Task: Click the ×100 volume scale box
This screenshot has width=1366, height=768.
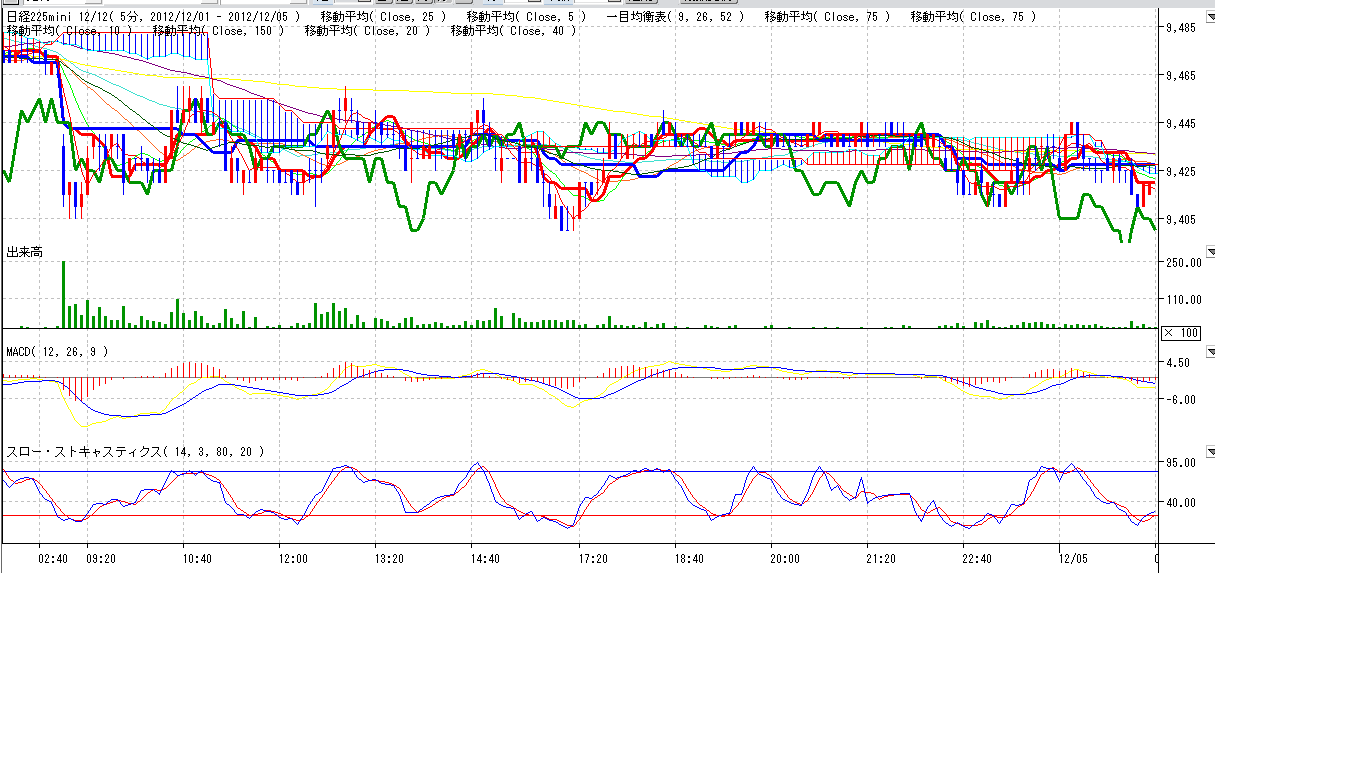Action: [1181, 333]
